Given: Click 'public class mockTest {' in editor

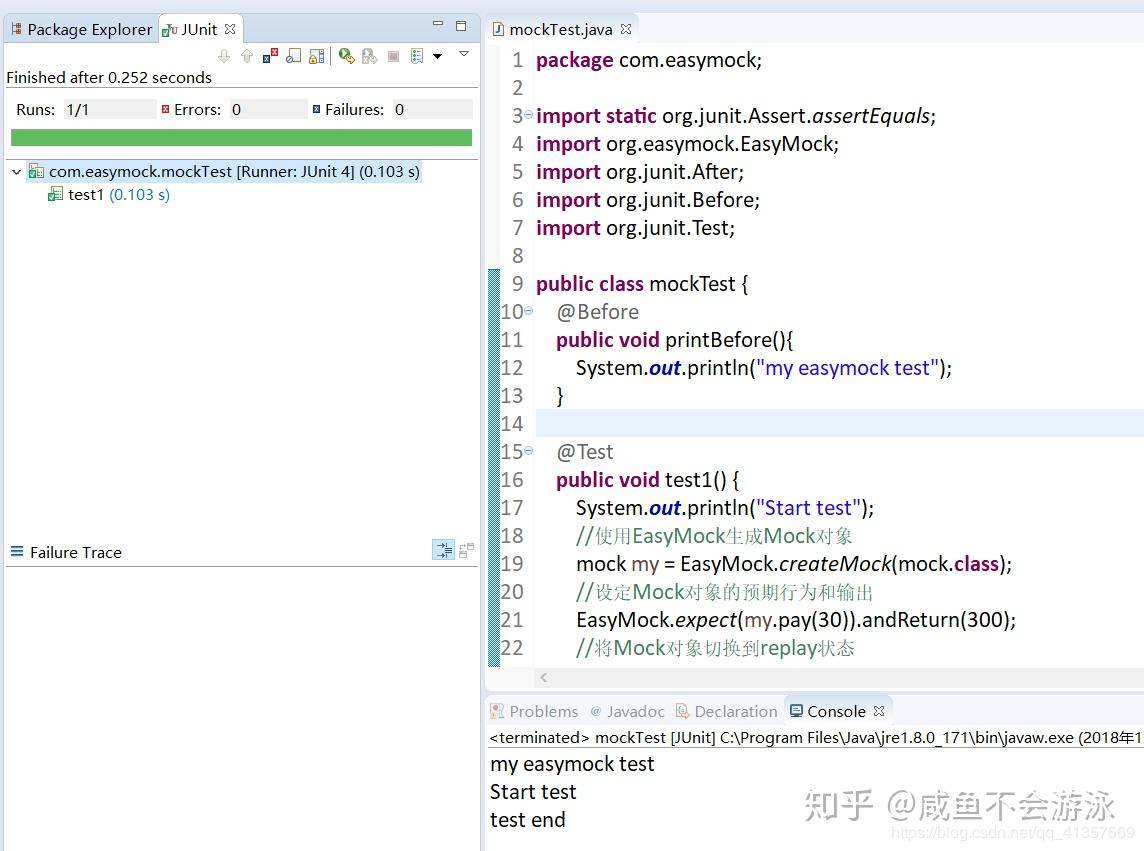Looking at the screenshot, I should (642, 284).
